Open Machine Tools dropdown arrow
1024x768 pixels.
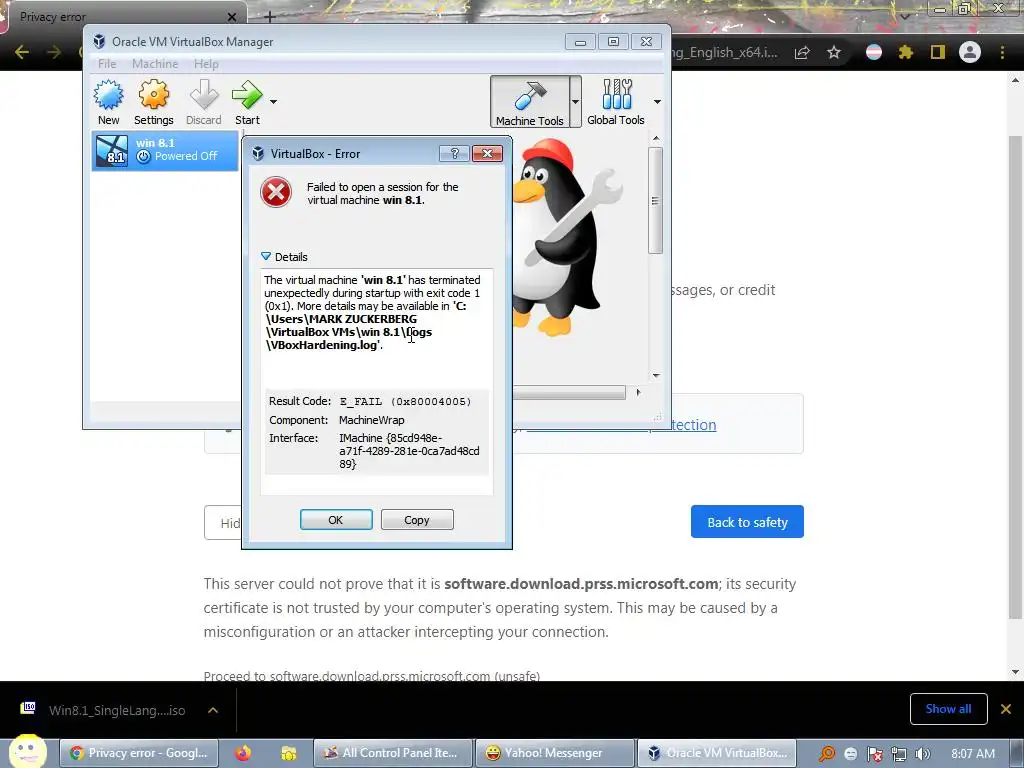[575, 102]
